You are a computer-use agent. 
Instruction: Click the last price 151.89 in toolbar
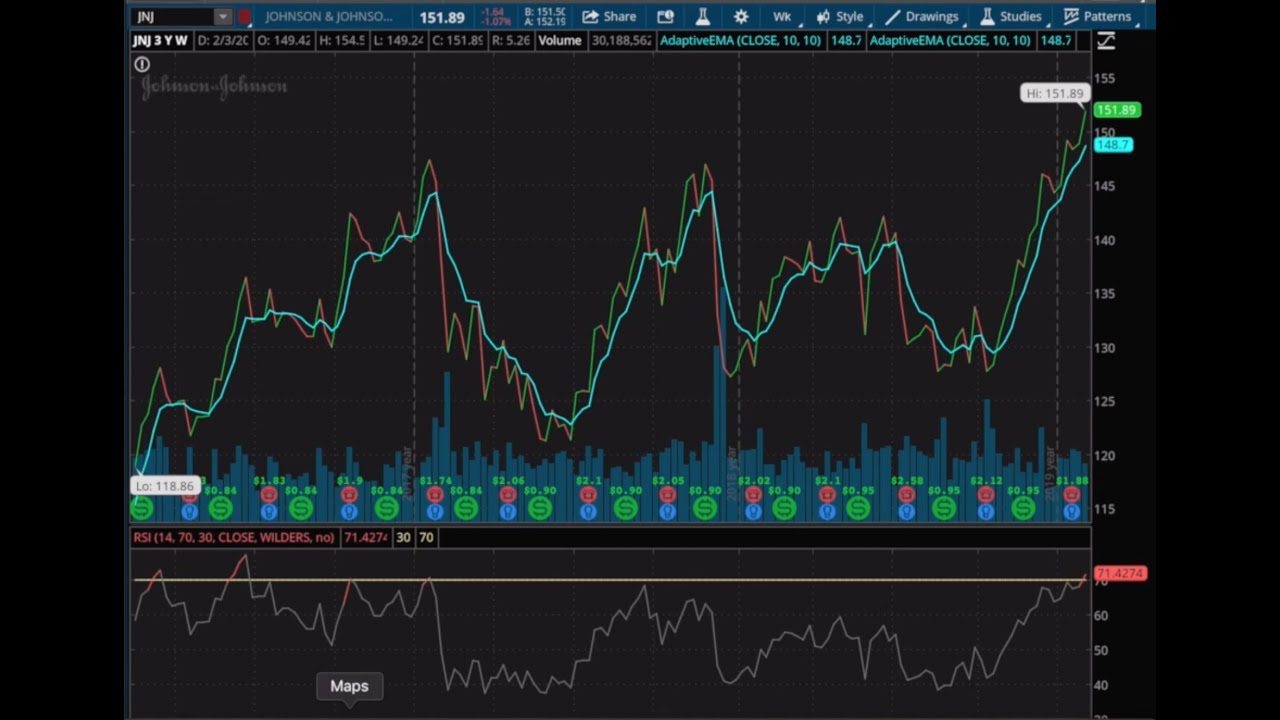pyautogui.click(x=441, y=17)
